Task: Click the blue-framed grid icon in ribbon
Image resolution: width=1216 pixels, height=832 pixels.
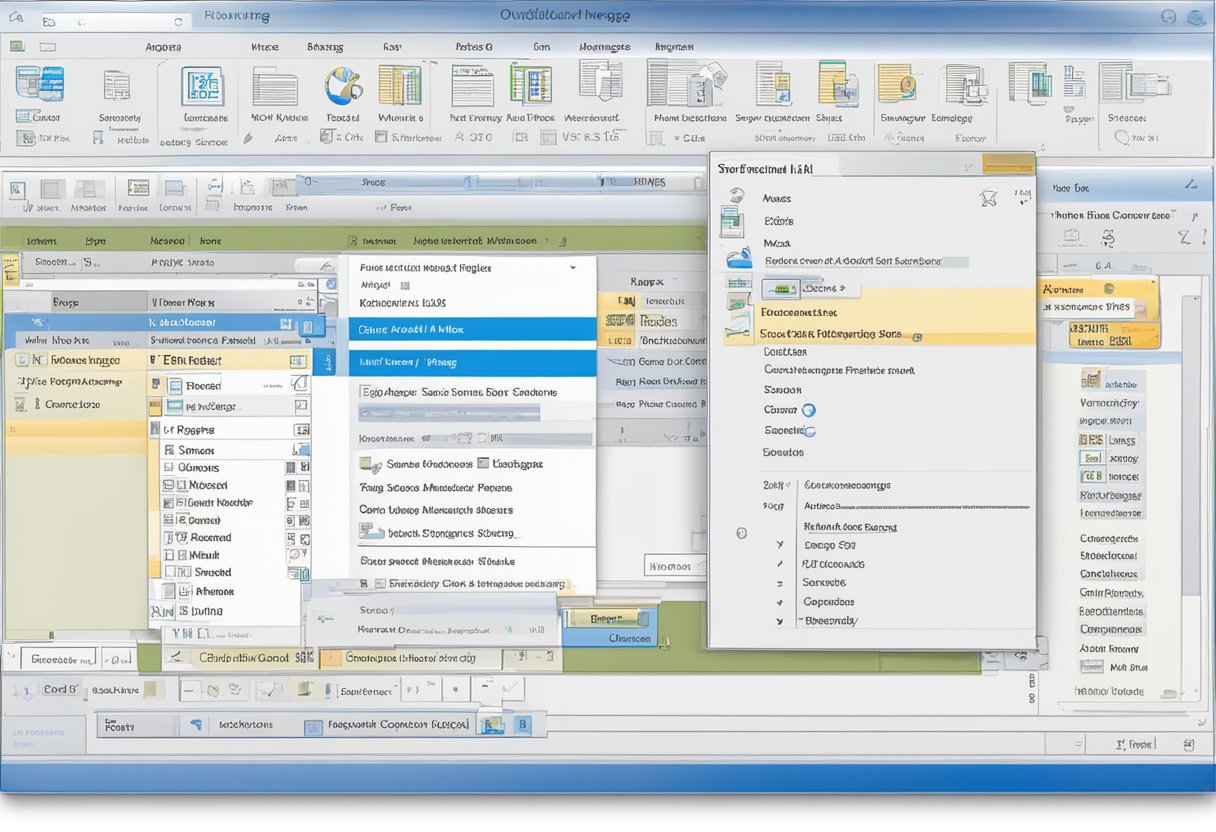Action: 202,86
